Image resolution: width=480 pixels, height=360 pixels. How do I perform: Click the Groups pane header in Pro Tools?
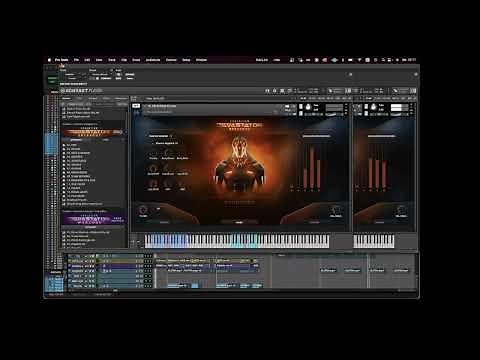(56, 272)
